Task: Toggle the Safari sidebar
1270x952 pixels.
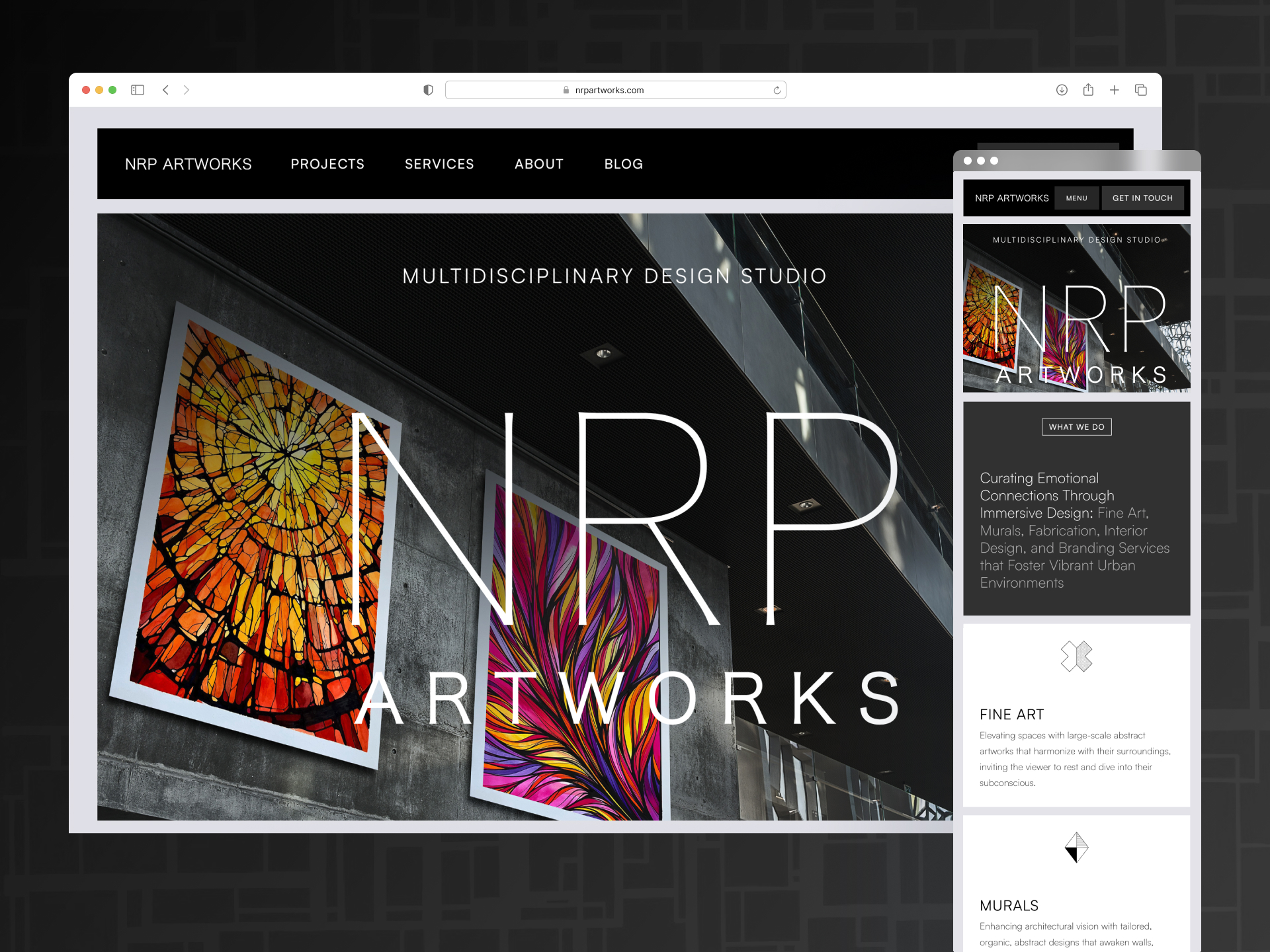Action: click(138, 89)
